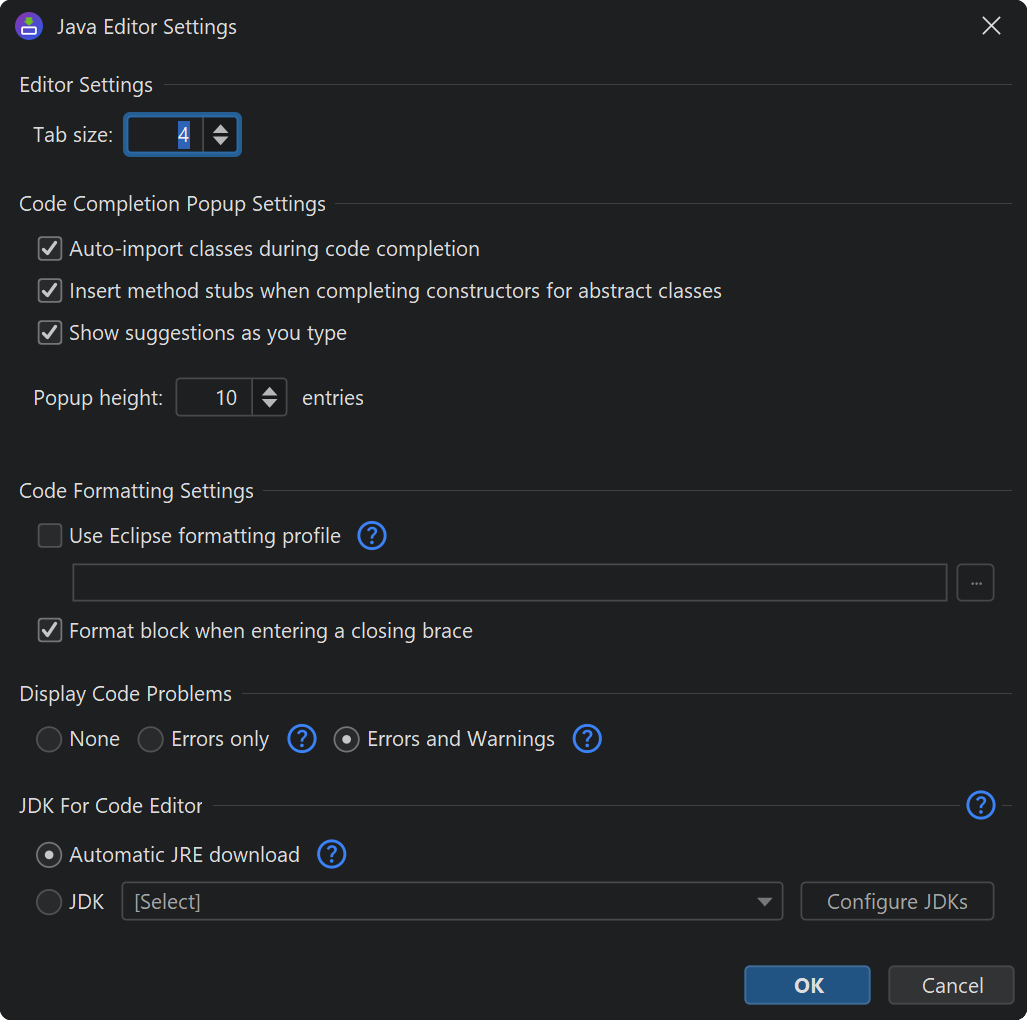Click the Configure JDKs button
The image size is (1027, 1020).
click(897, 902)
